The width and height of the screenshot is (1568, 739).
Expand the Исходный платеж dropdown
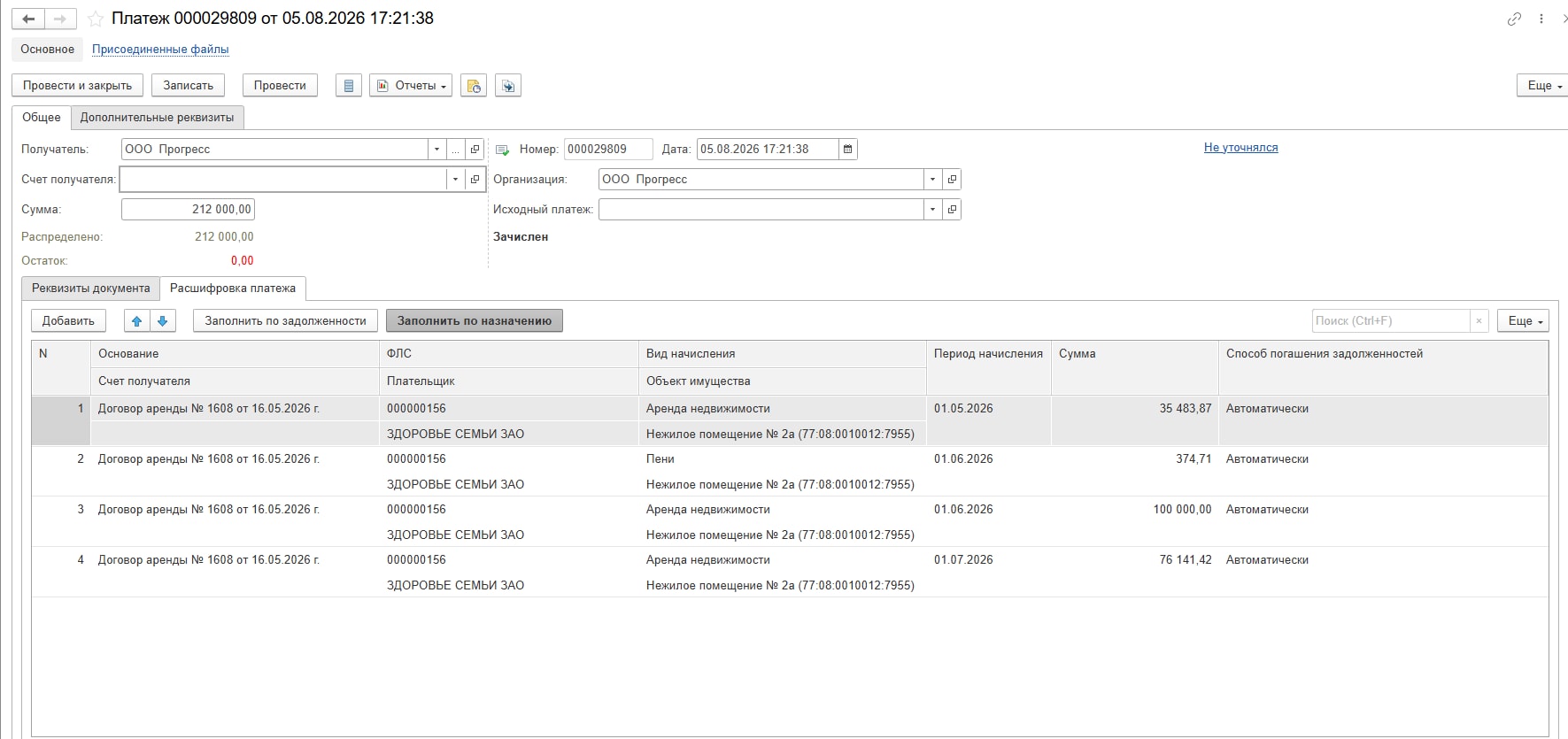(932, 210)
